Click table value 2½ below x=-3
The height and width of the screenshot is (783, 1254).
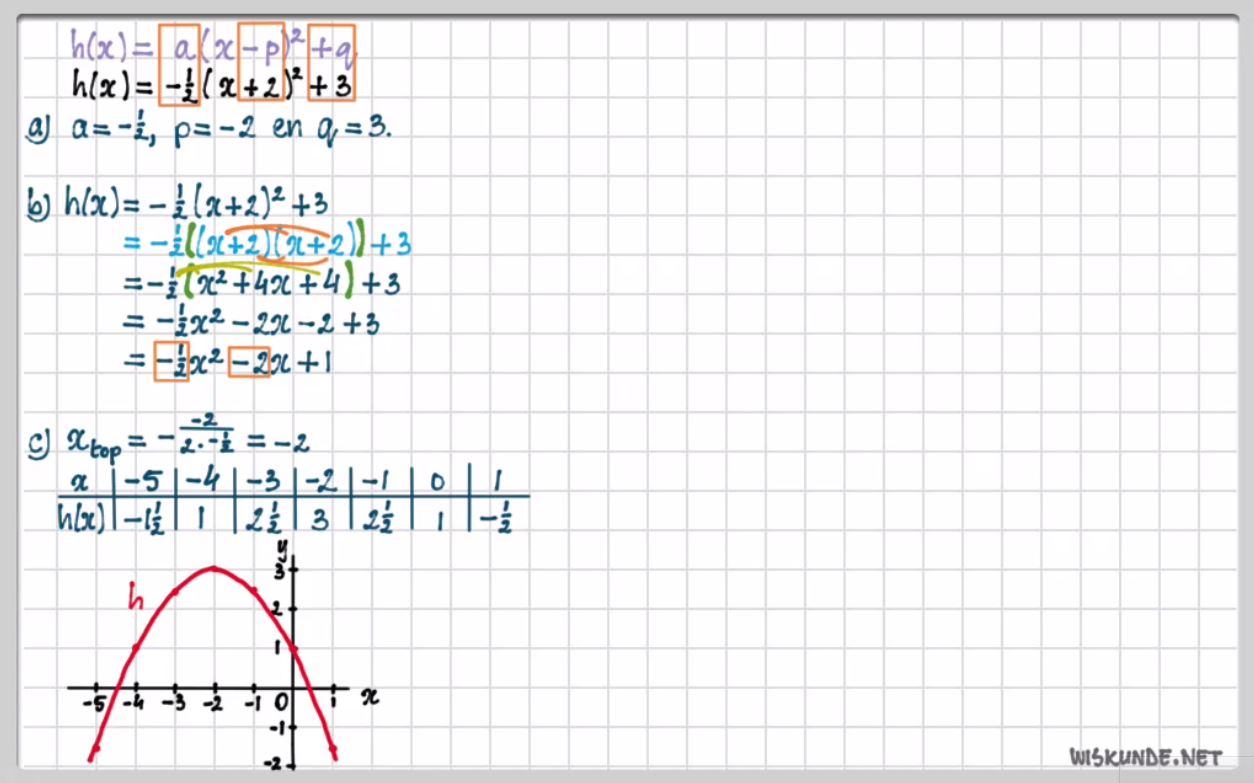pos(263,518)
